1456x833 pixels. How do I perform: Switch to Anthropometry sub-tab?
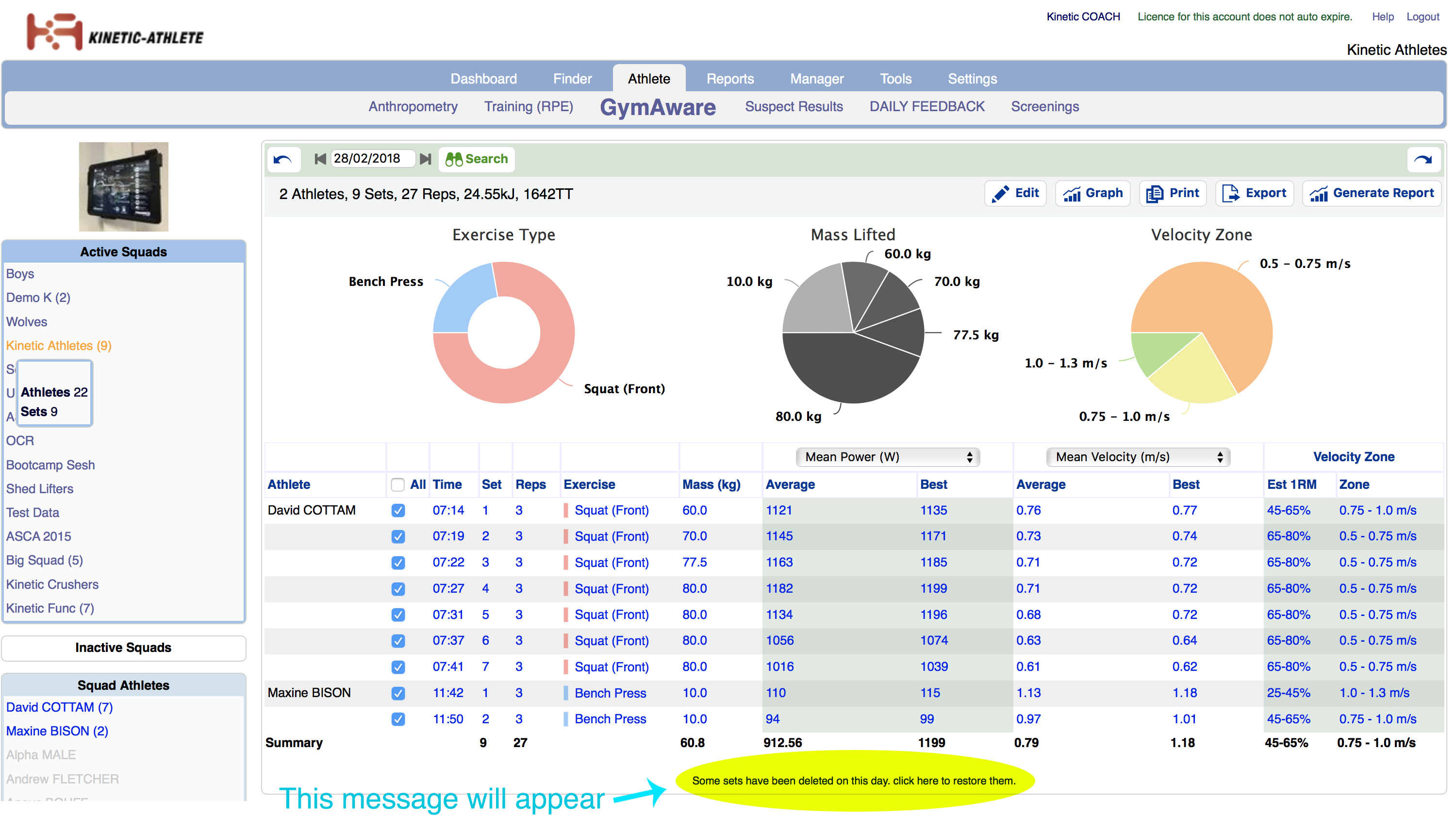coord(413,107)
